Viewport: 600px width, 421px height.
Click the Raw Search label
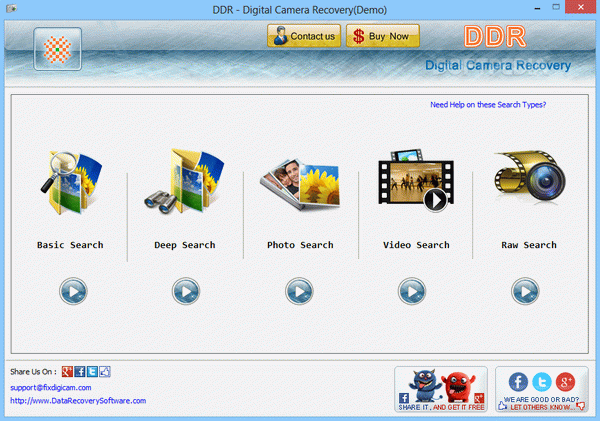(529, 245)
